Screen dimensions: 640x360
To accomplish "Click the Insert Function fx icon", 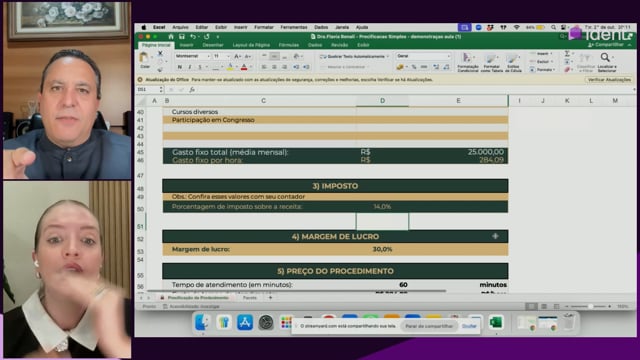I will pos(192,89).
